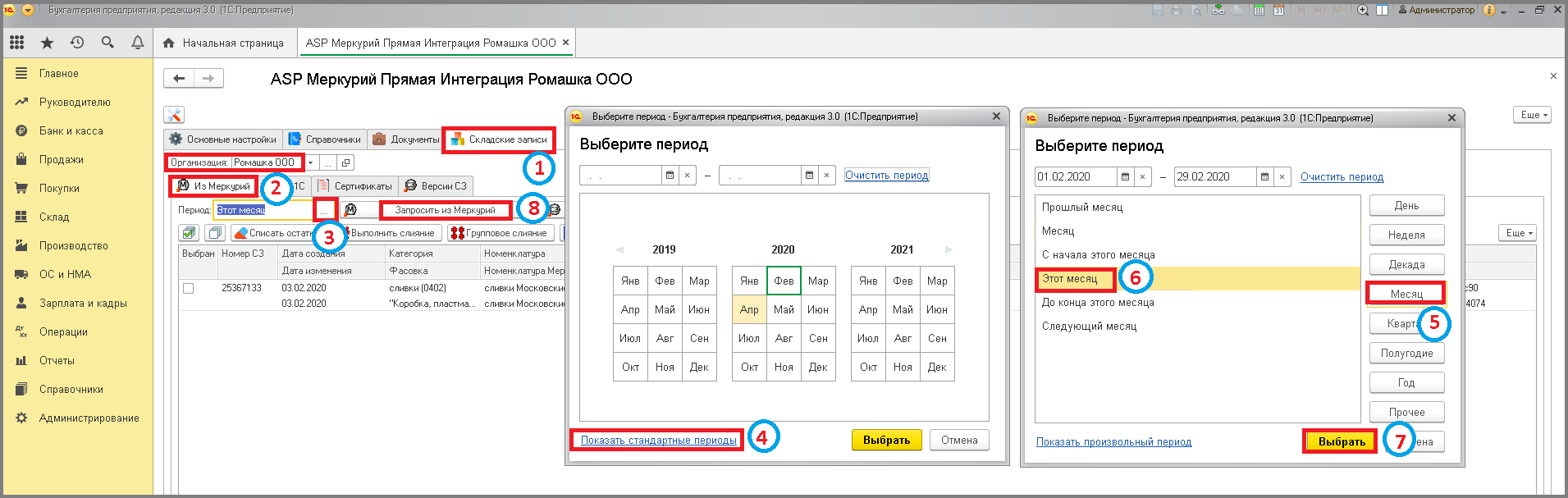Clear the 29.02.2020 end date with its x
Image resolution: width=1568 pixels, height=498 pixels.
pos(1282,176)
